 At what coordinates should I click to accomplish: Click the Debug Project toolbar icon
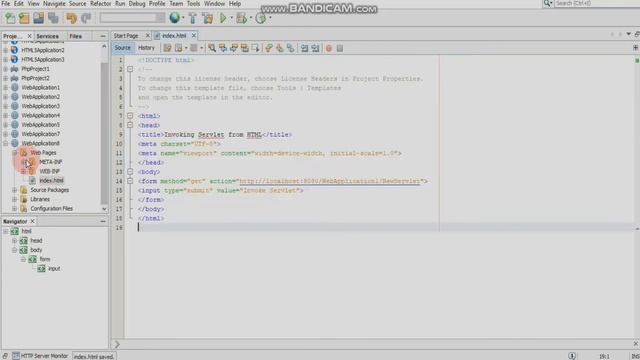(242, 18)
